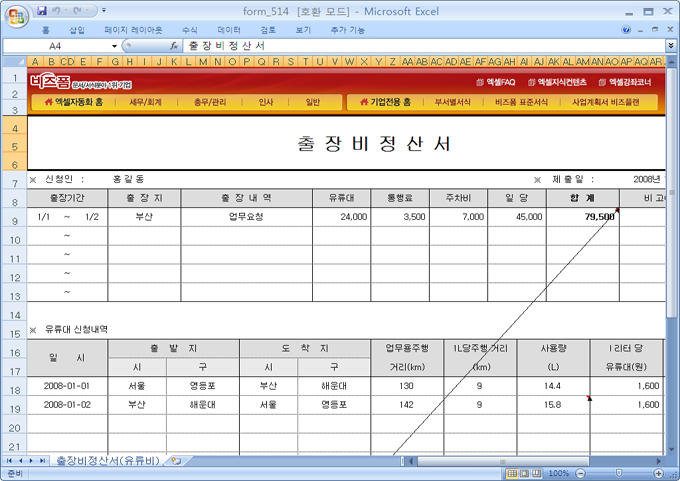Expand the formula bar
Screen dimensions: 680x481
671,46
